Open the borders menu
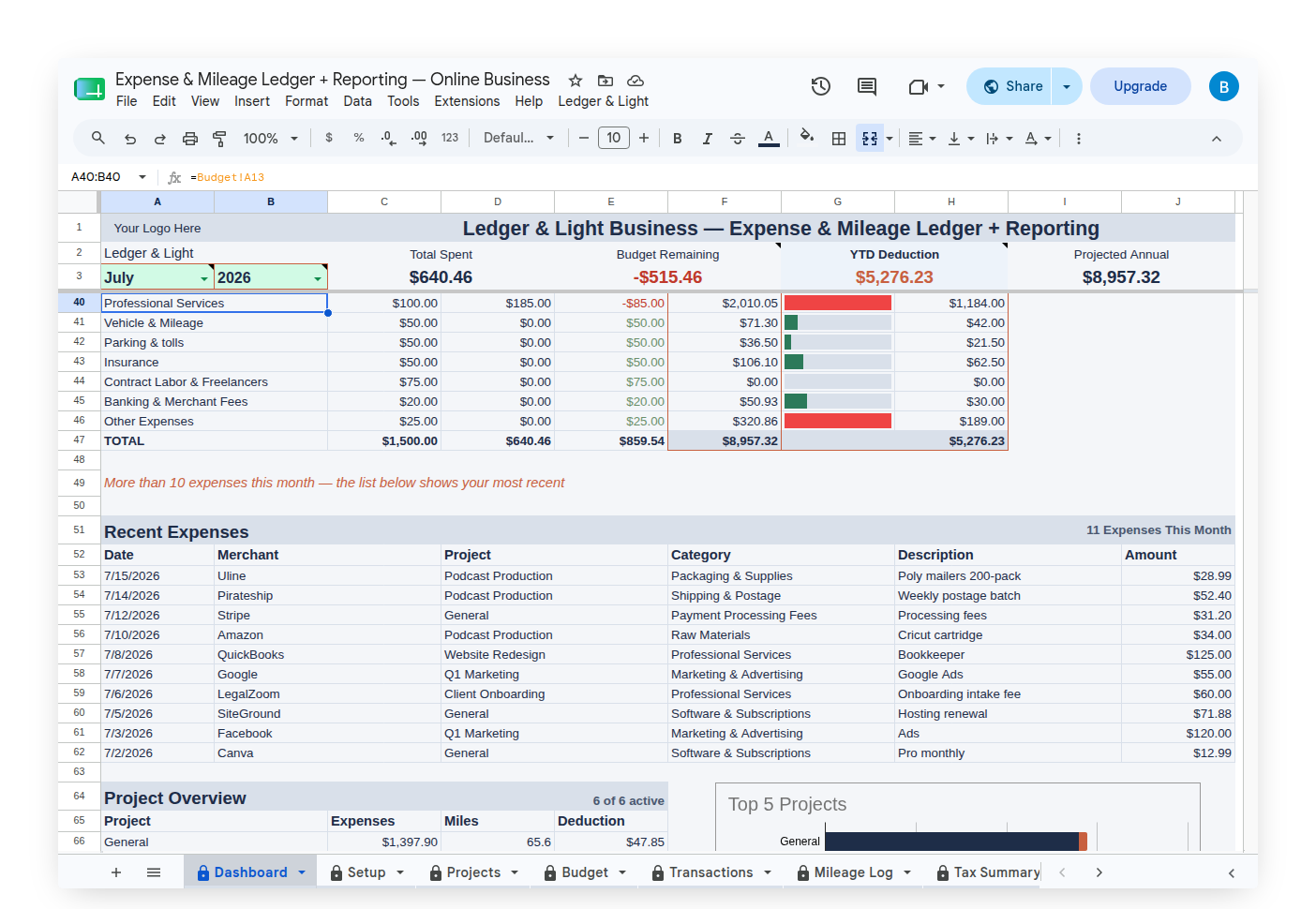The height and width of the screenshot is (909, 1316). (839, 139)
